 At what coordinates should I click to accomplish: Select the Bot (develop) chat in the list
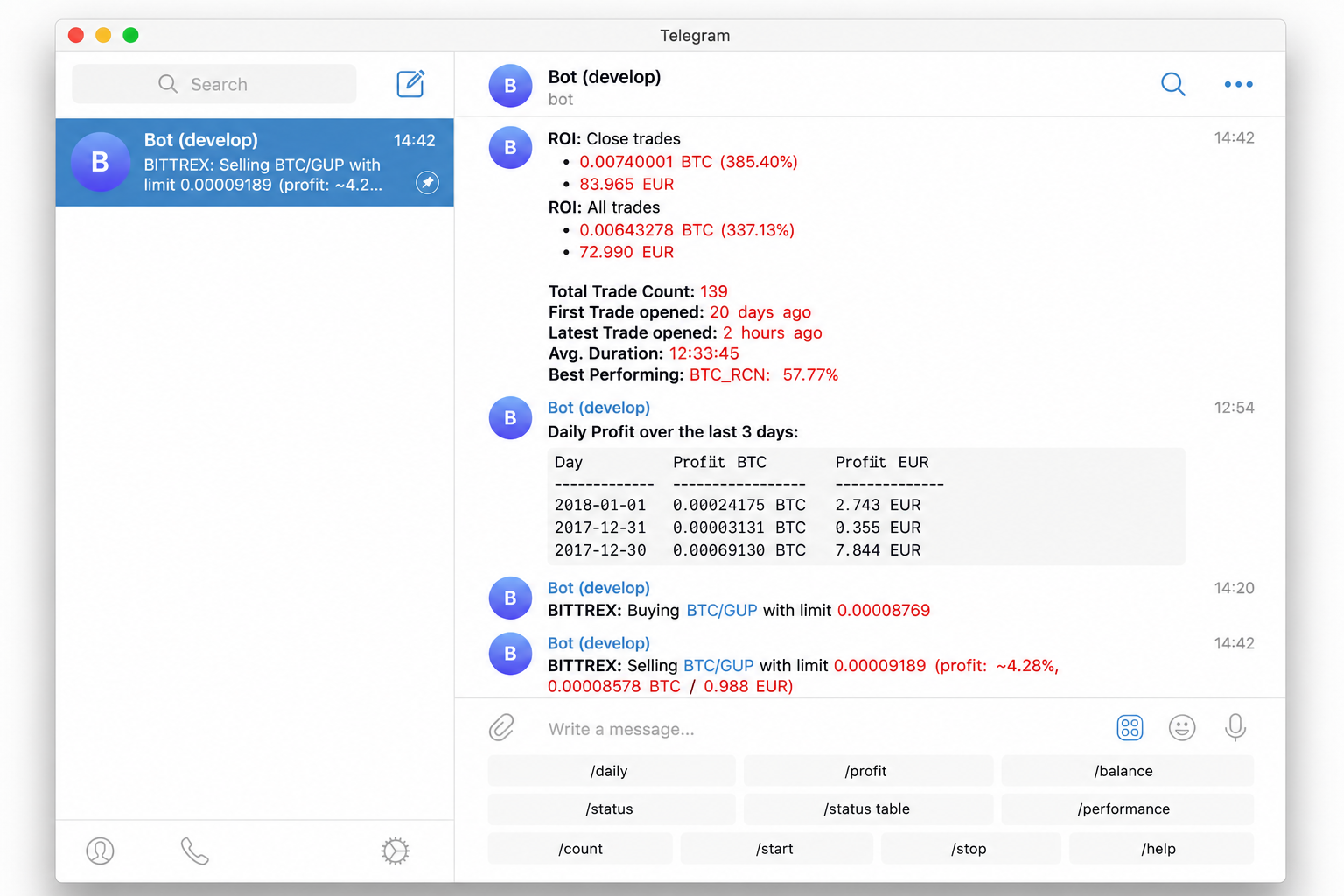[255, 162]
